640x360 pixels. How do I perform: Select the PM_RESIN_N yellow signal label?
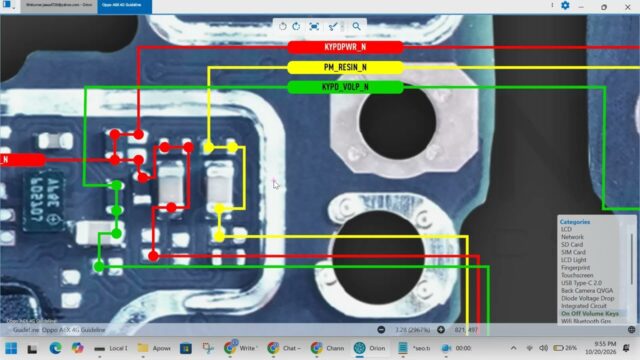pyautogui.click(x=345, y=67)
